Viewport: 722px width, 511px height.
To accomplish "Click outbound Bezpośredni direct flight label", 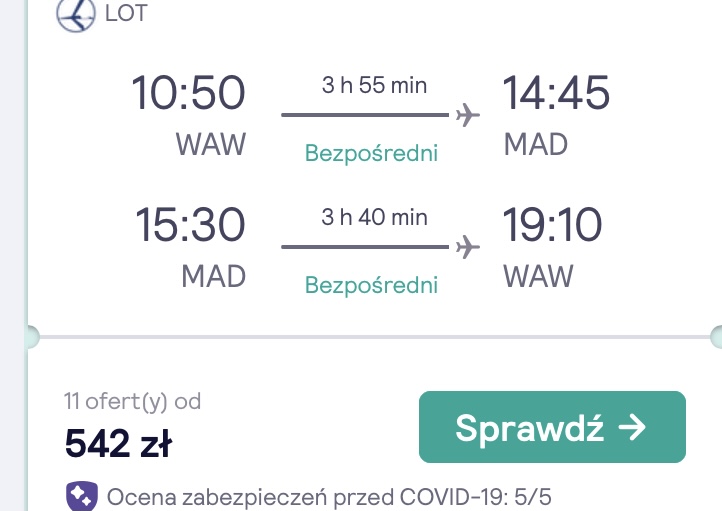I will (x=371, y=153).
